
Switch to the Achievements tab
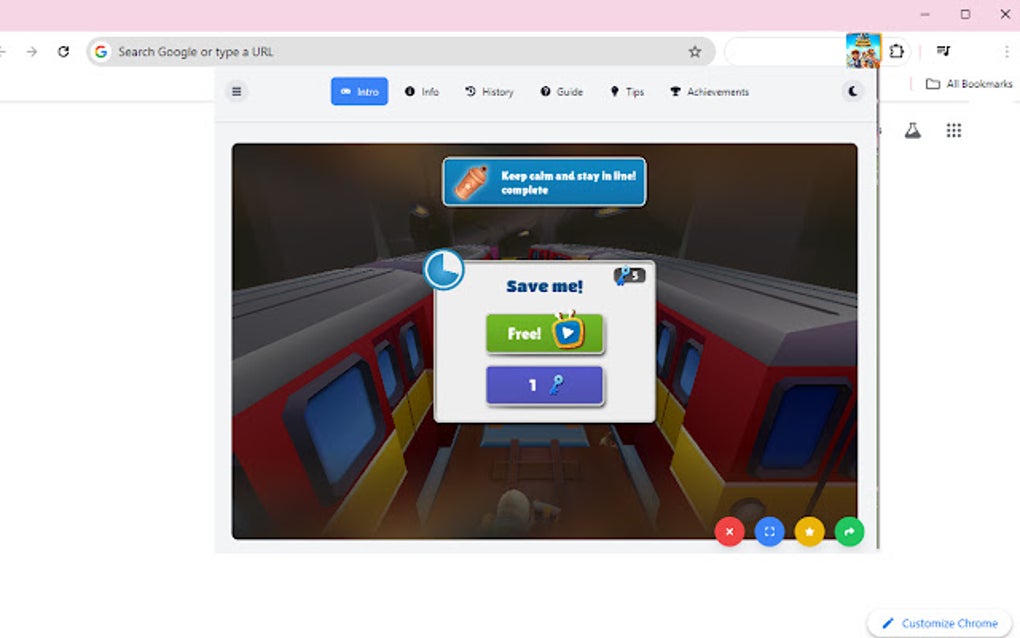[709, 91]
